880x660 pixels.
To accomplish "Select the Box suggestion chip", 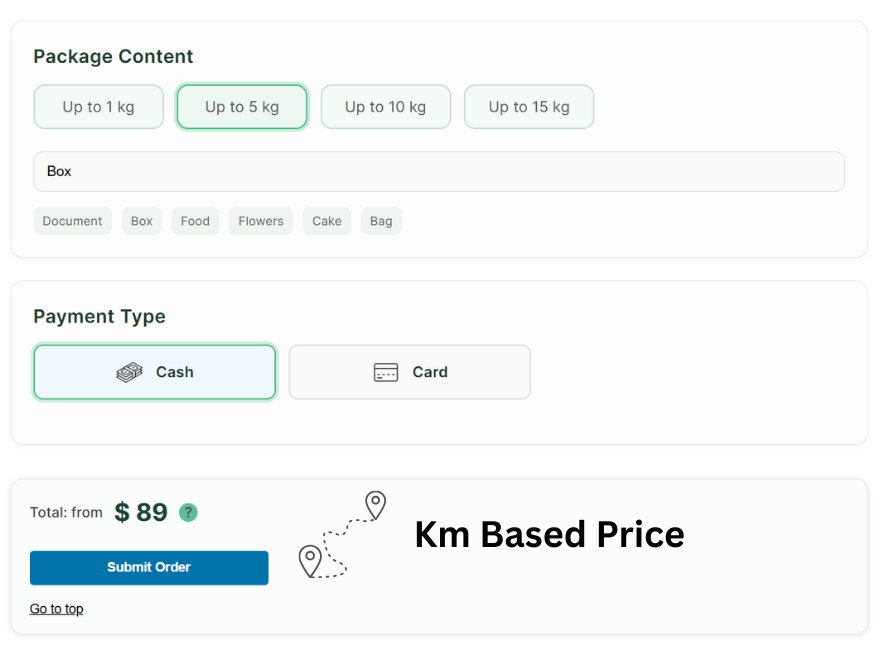I will 142,221.
